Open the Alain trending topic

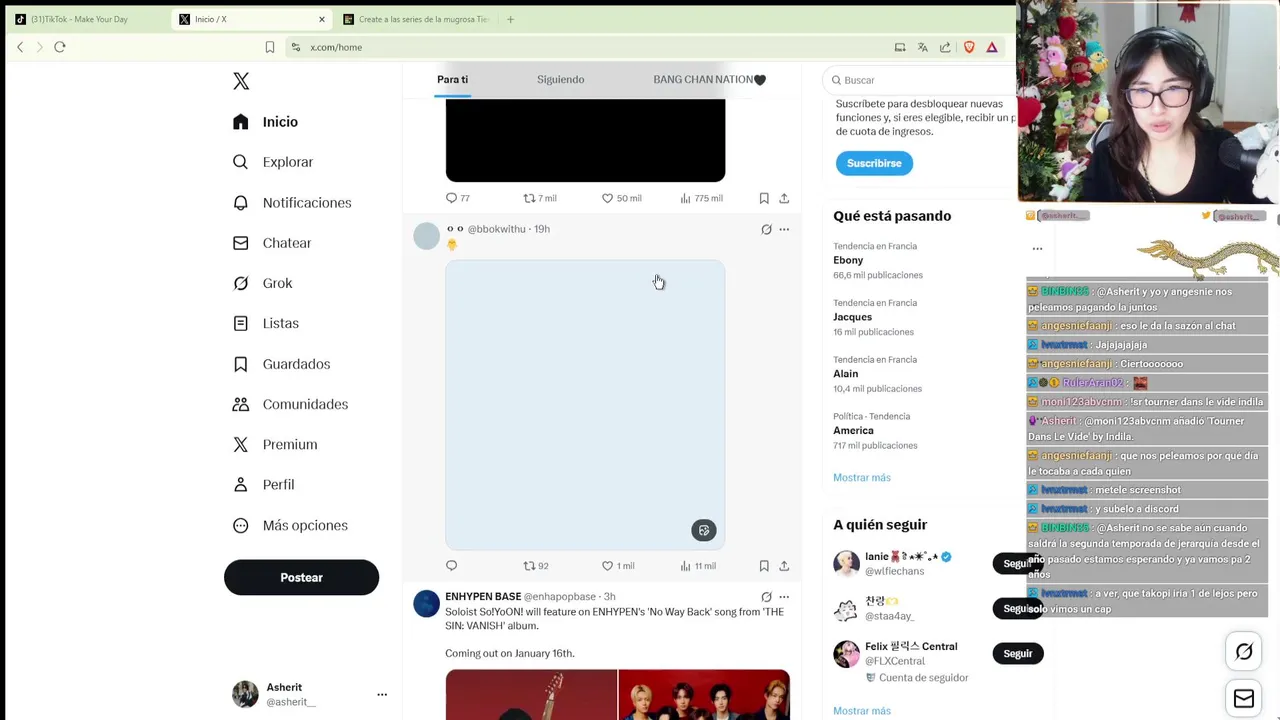point(845,374)
